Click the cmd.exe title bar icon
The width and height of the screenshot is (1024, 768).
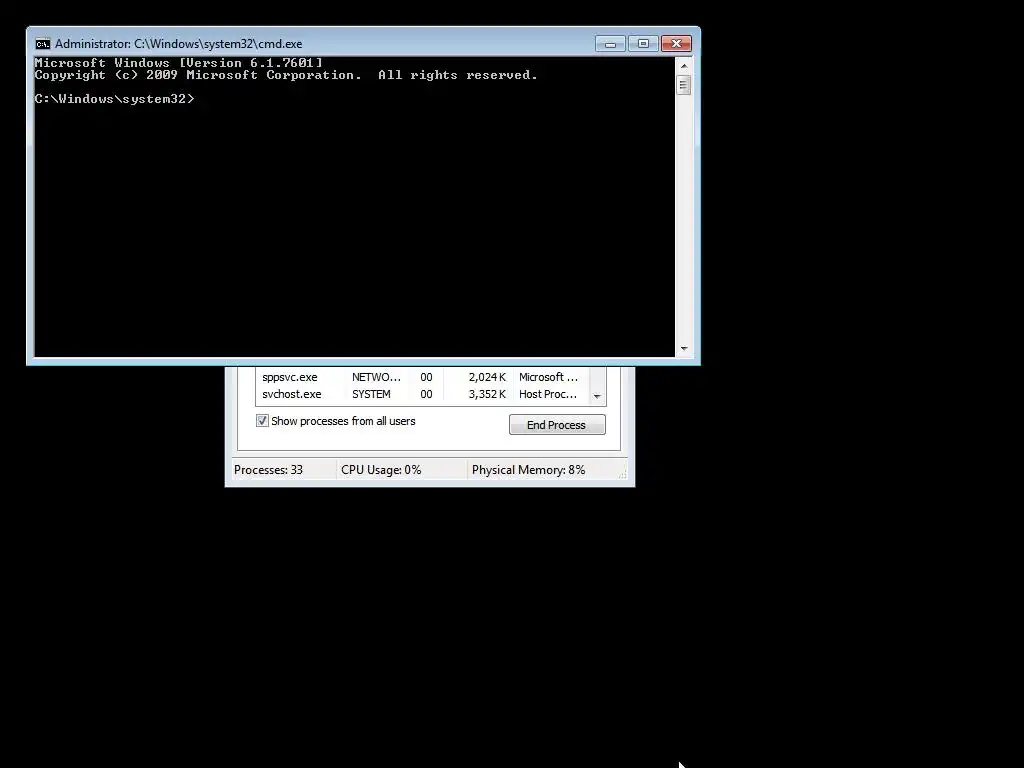[42, 44]
